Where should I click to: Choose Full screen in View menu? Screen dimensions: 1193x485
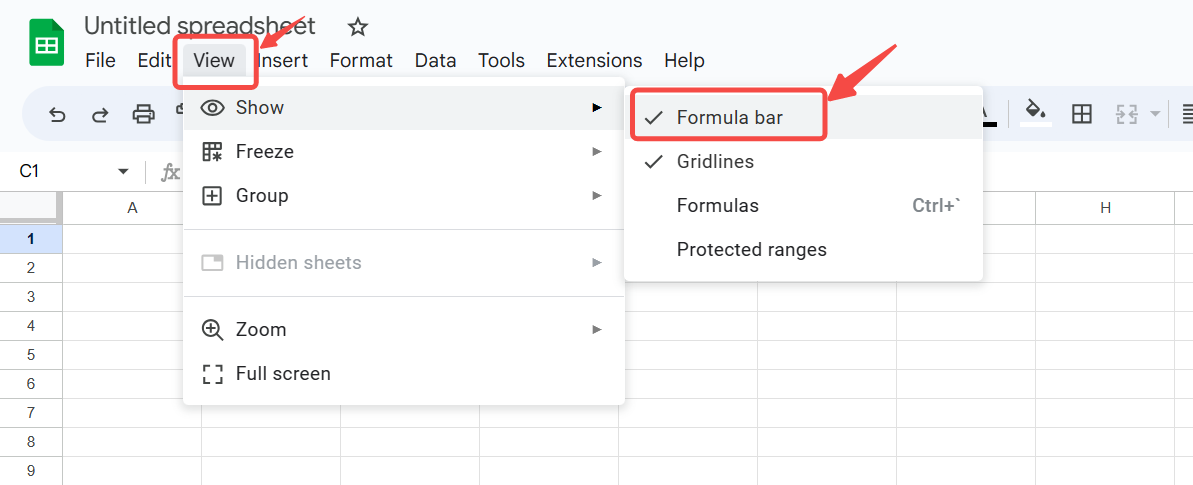click(x=282, y=374)
